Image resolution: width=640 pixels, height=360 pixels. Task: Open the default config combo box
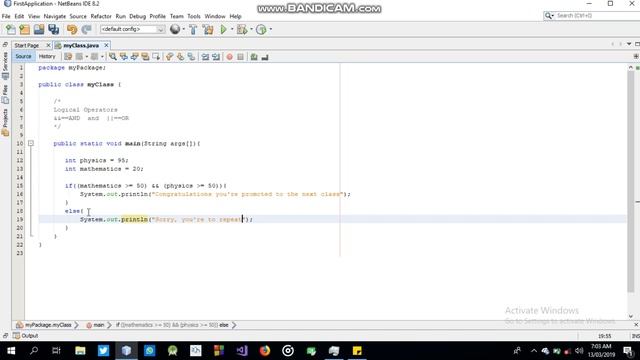click(x=132, y=29)
